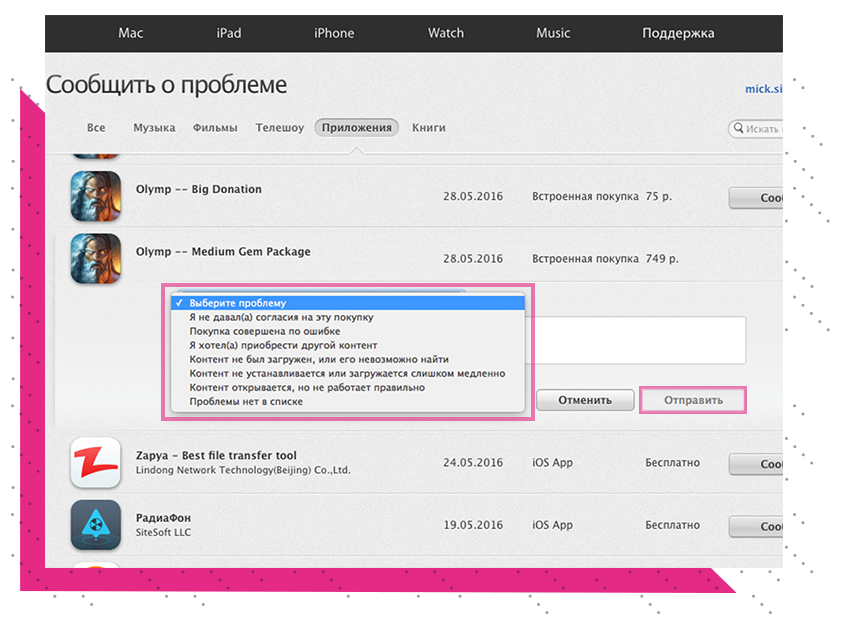The height and width of the screenshot is (623, 847).
Task: Open iPhone in the top navigation
Action: pyautogui.click(x=334, y=33)
